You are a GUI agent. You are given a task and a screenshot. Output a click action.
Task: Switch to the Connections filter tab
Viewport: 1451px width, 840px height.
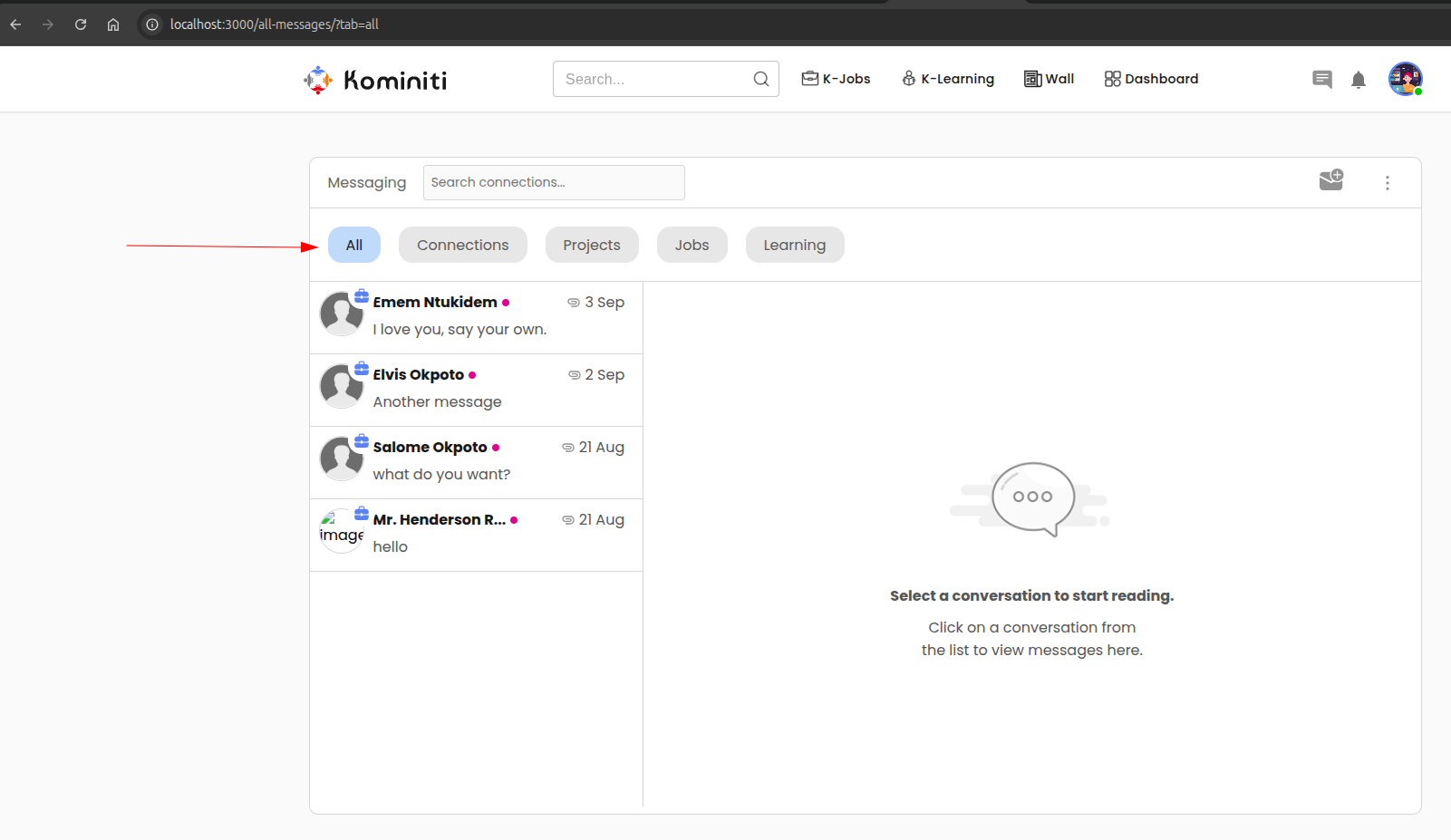click(x=462, y=245)
